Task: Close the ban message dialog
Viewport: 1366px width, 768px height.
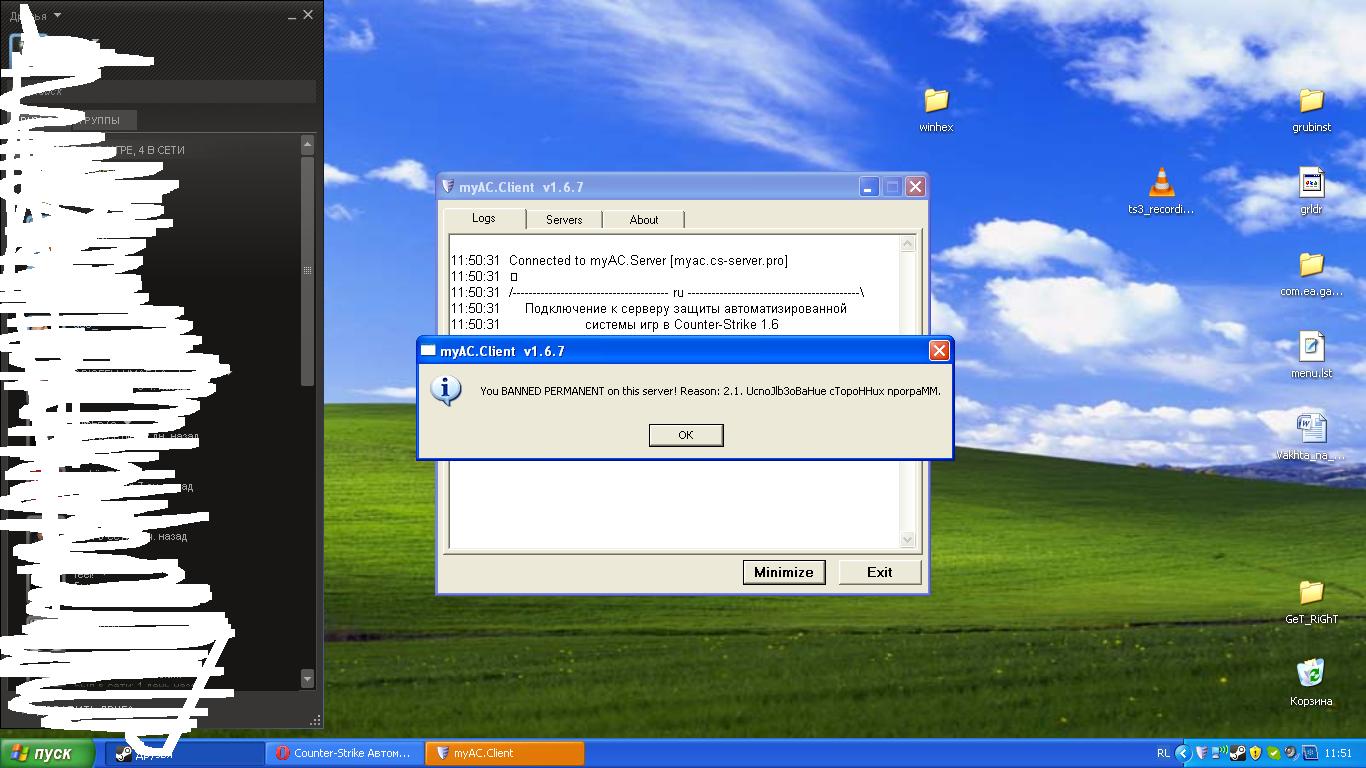Action: (938, 350)
